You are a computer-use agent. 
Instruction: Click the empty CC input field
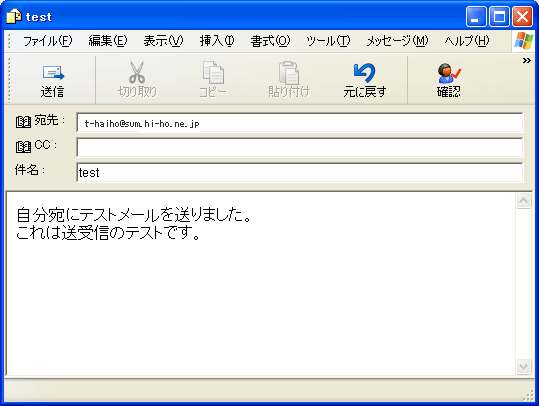tap(299, 147)
